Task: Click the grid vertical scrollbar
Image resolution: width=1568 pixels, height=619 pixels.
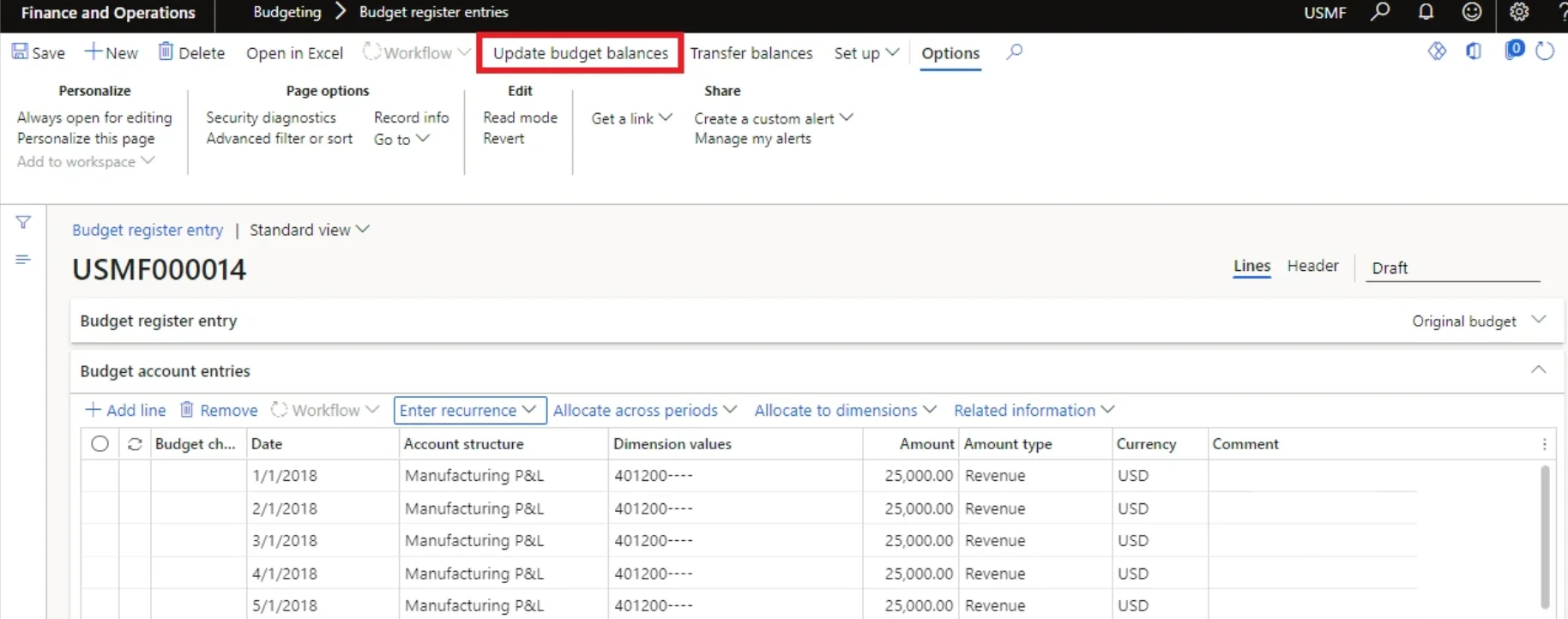Action: [1545, 536]
